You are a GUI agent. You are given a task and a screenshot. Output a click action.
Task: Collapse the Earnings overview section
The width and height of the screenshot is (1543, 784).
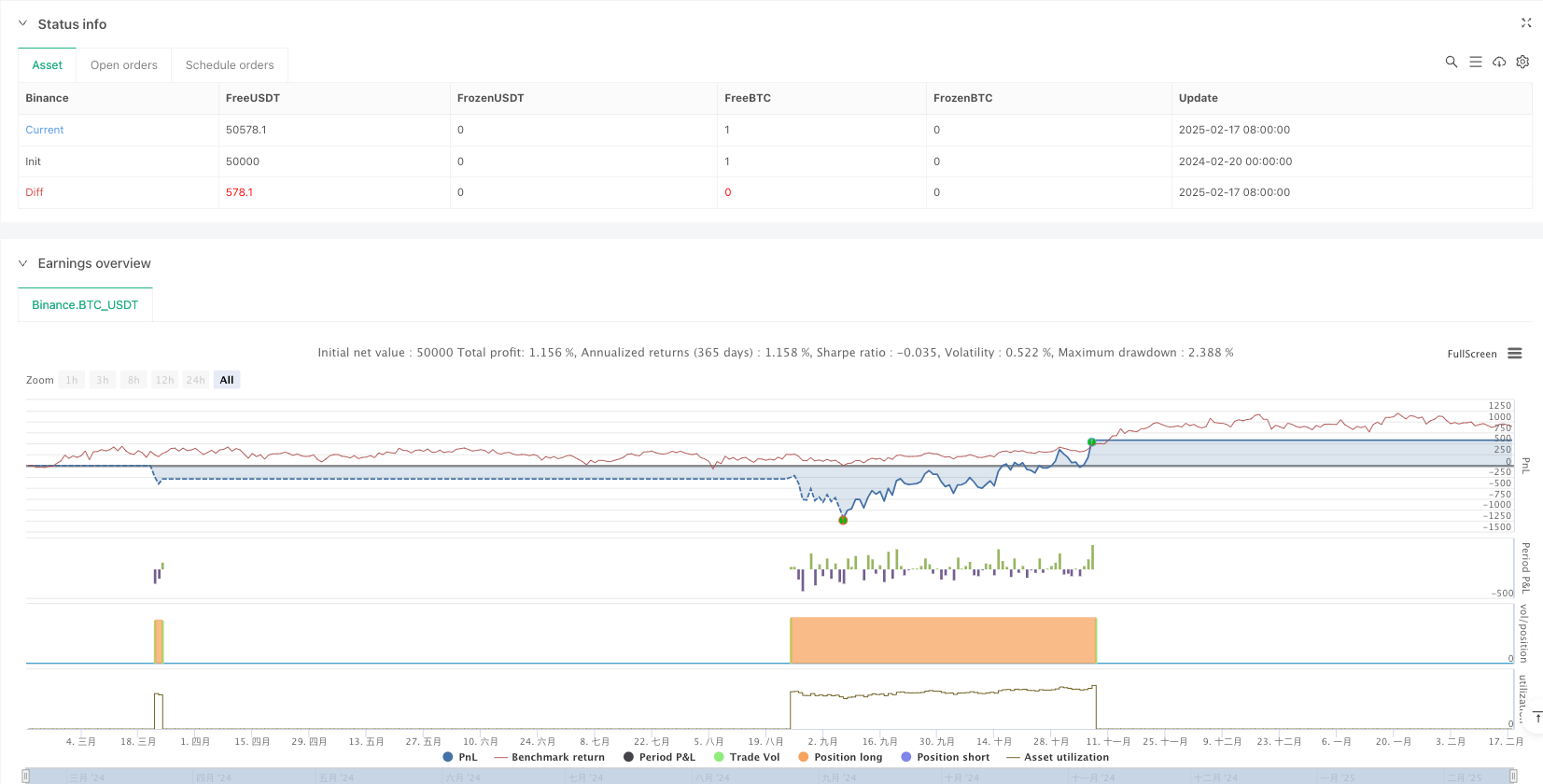coord(23,263)
